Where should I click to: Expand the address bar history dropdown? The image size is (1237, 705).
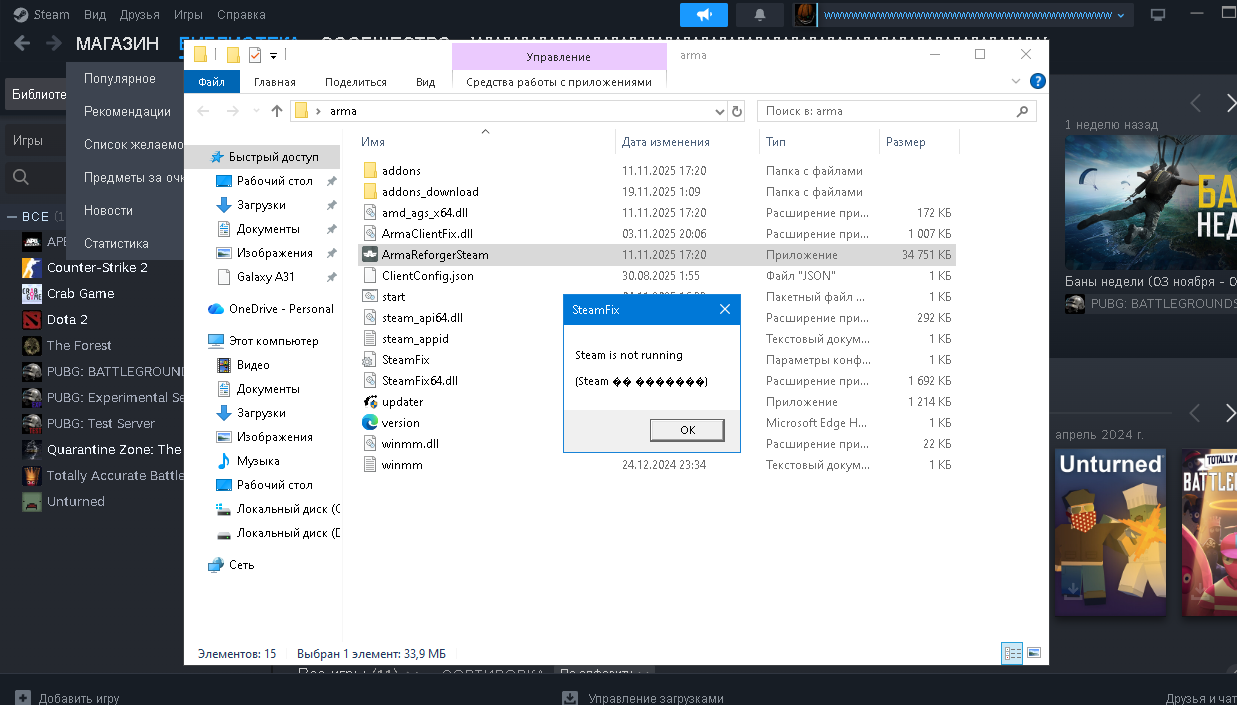pyautogui.click(x=719, y=111)
